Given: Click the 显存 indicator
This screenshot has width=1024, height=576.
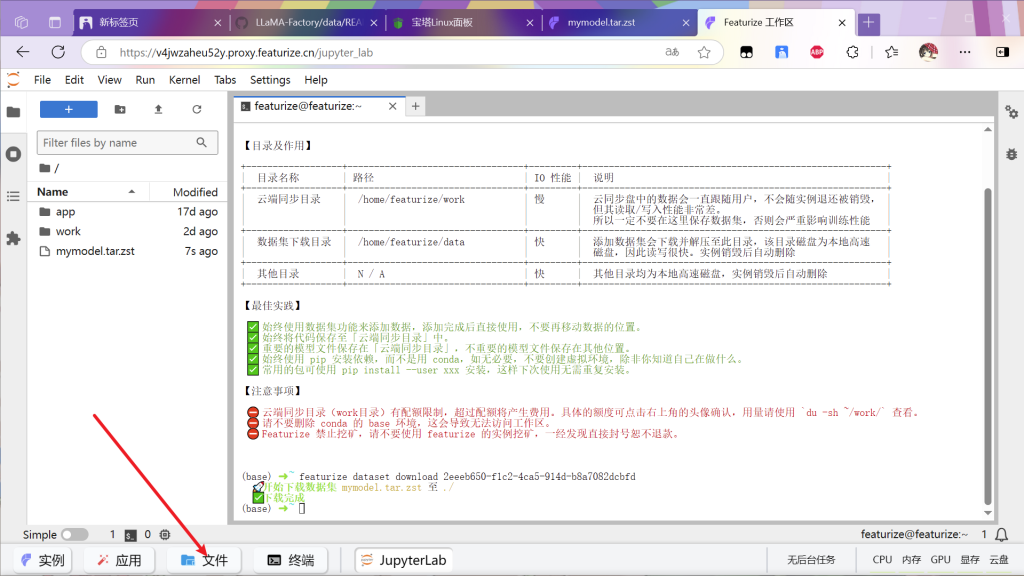Looking at the screenshot, I should click(x=970, y=560).
